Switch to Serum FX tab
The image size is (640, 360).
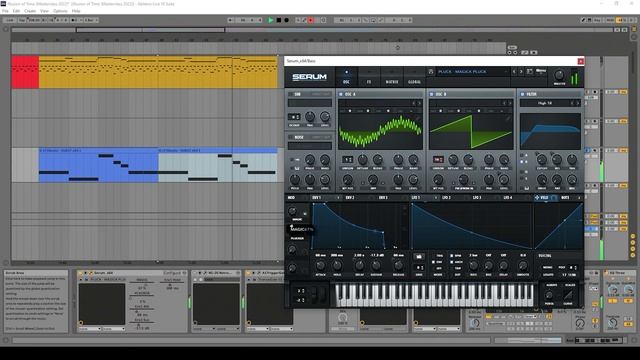[x=369, y=78]
